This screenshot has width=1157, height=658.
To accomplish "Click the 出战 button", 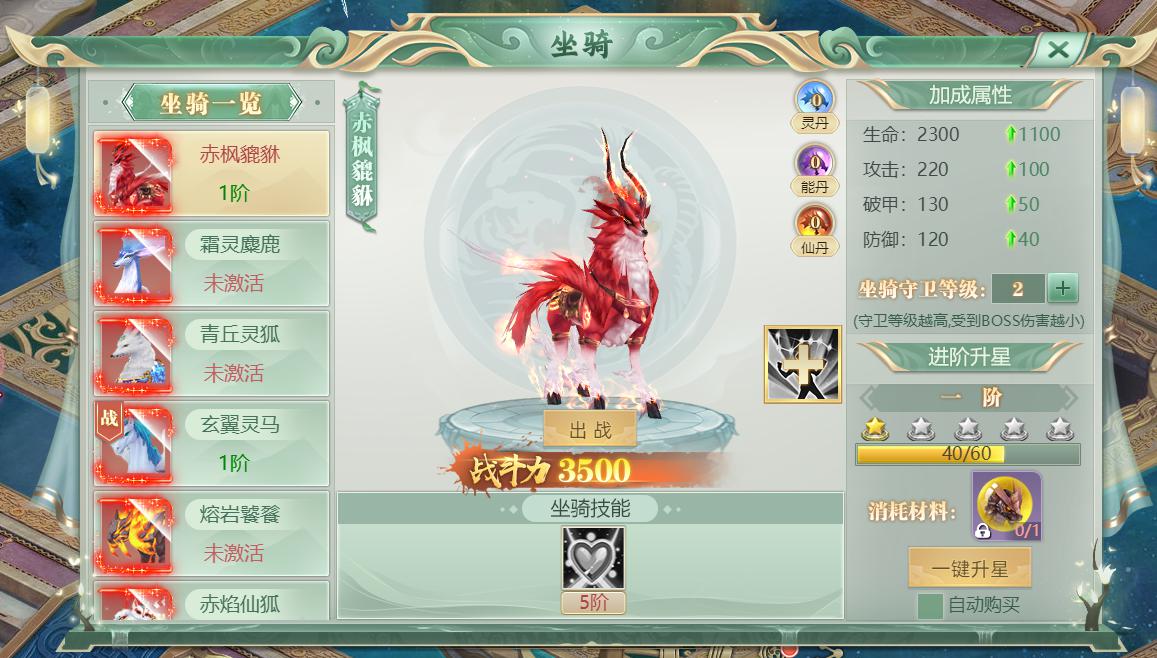I will click(x=590, y=429).
